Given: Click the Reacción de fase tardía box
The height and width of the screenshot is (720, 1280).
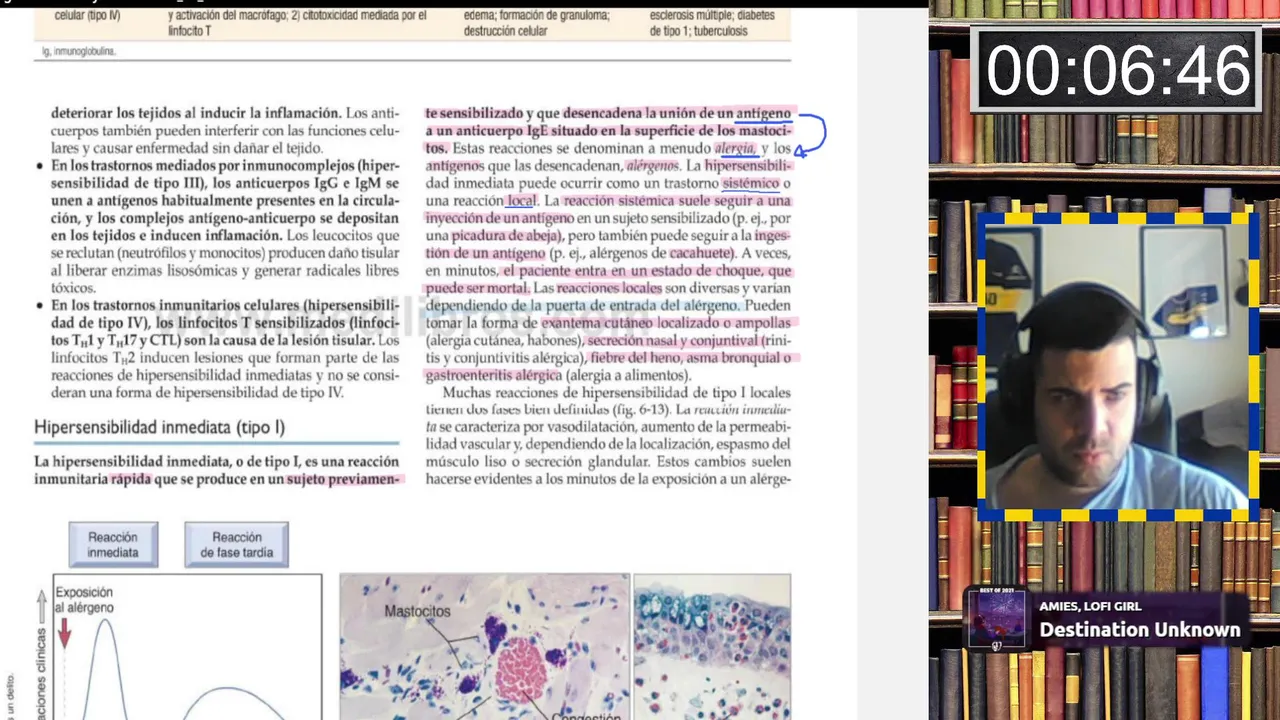Looking at the screenshot, I should [x=236, y=545].
